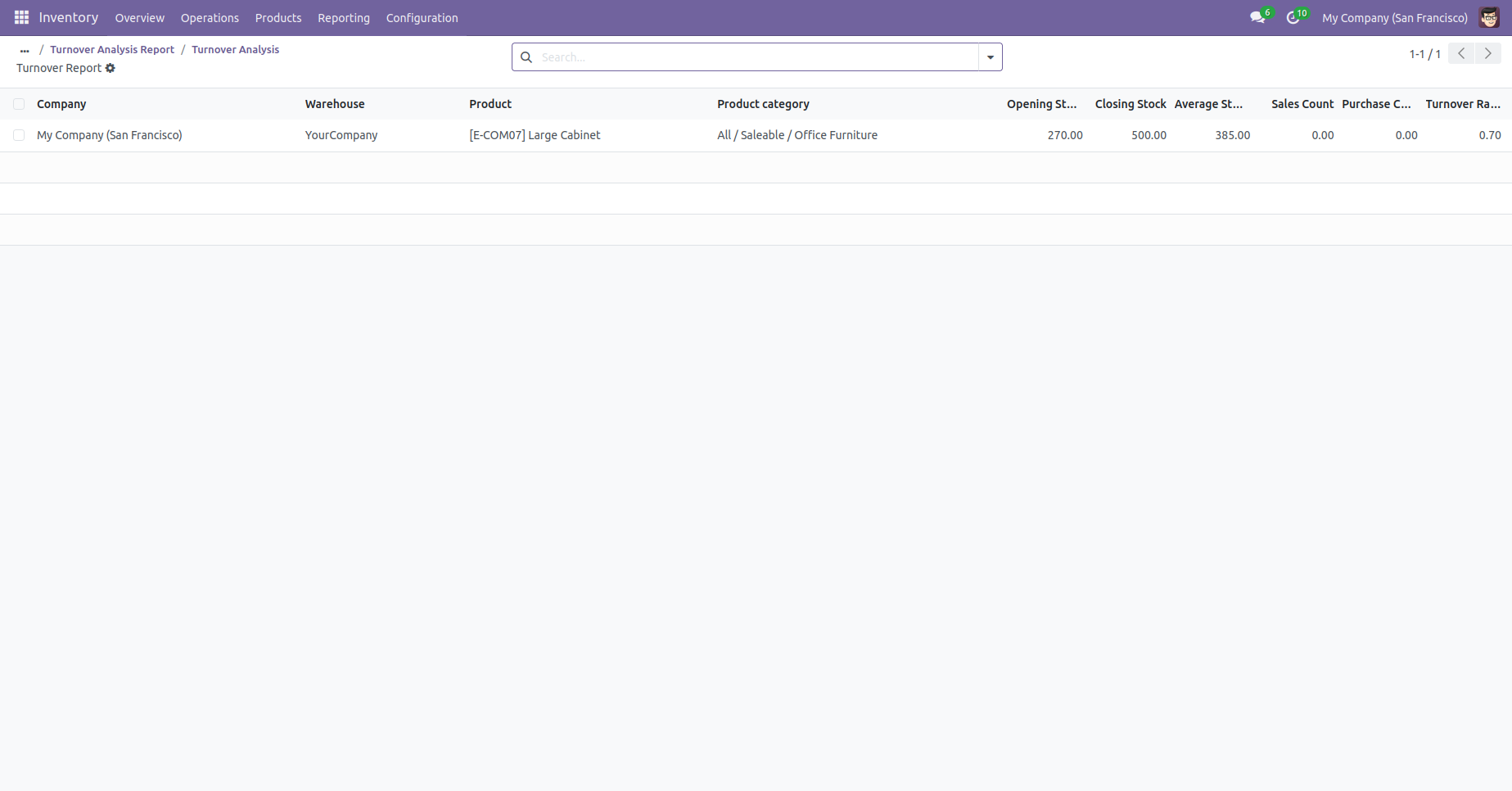Sort by the Company column header
1512x791 pixels.
tap(61, 104)
